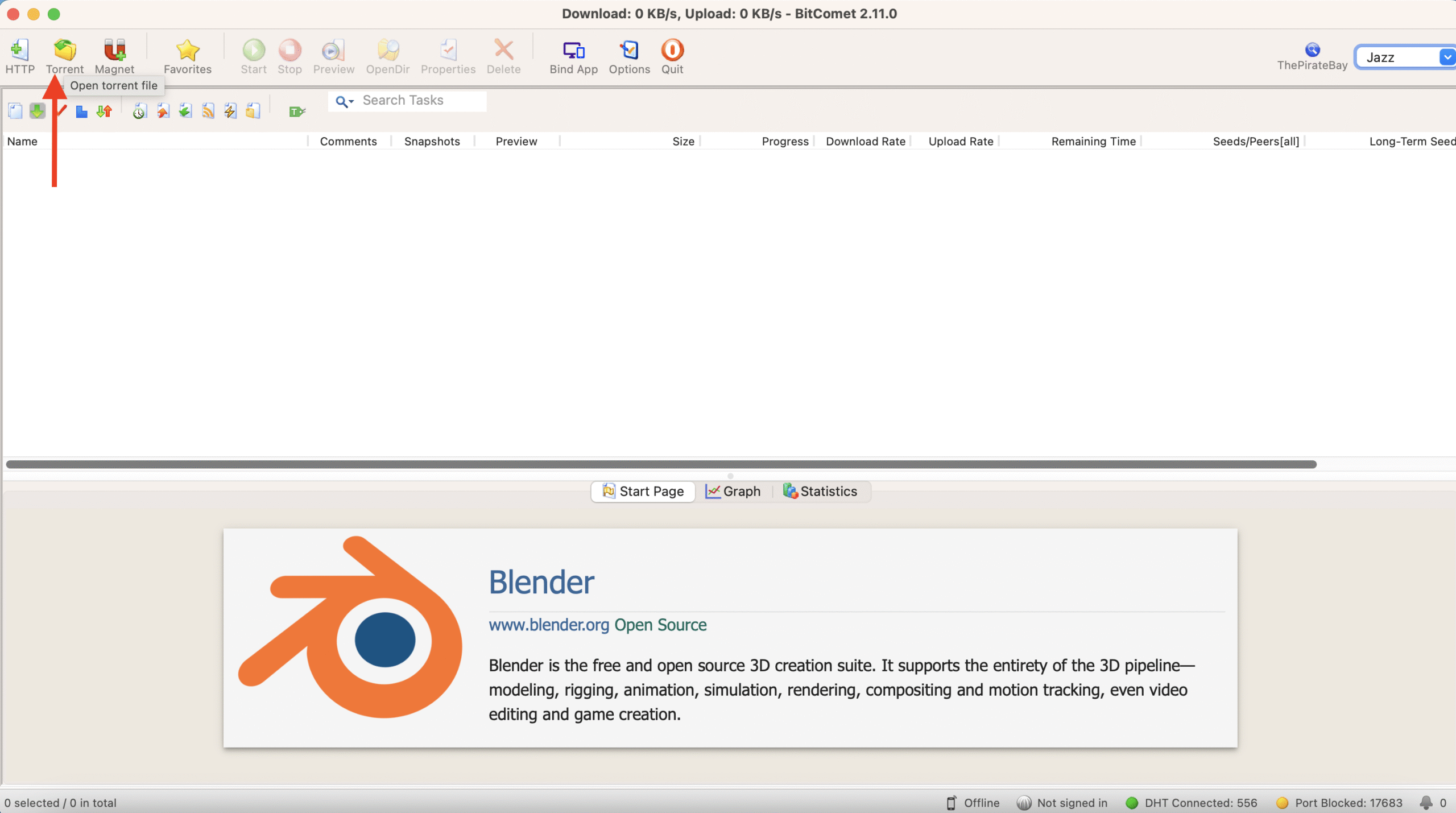Open the Options settings icon
1456x813 pixels.
629,51
